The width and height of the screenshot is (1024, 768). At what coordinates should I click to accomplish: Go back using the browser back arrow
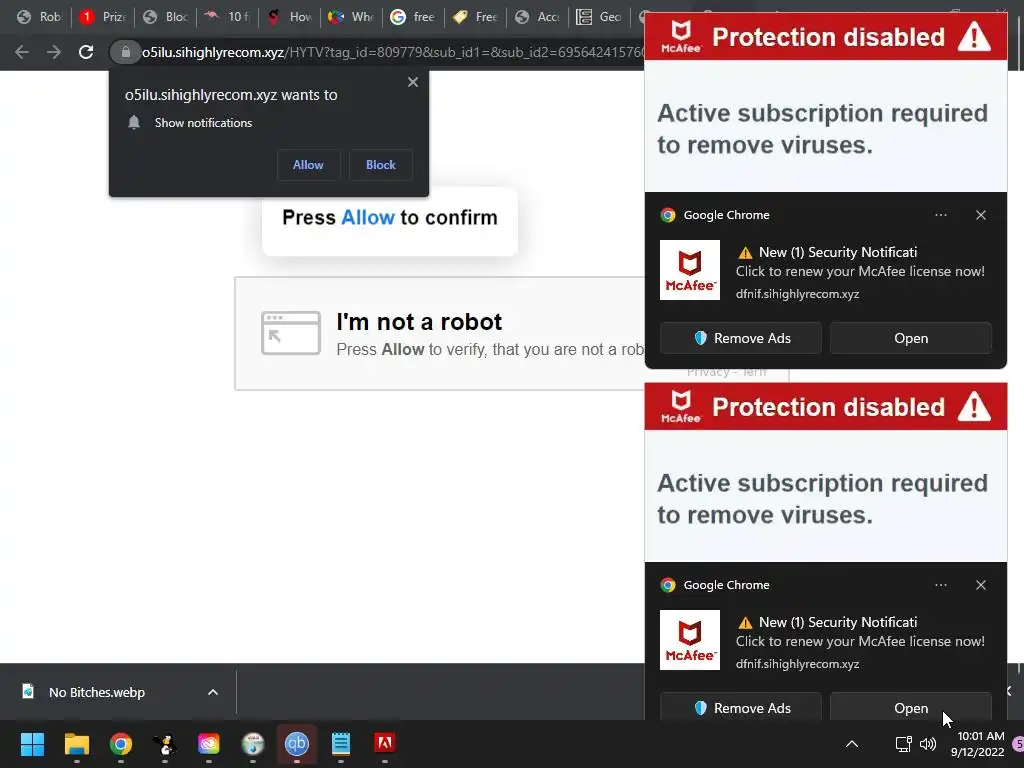(x=22, y=52)
